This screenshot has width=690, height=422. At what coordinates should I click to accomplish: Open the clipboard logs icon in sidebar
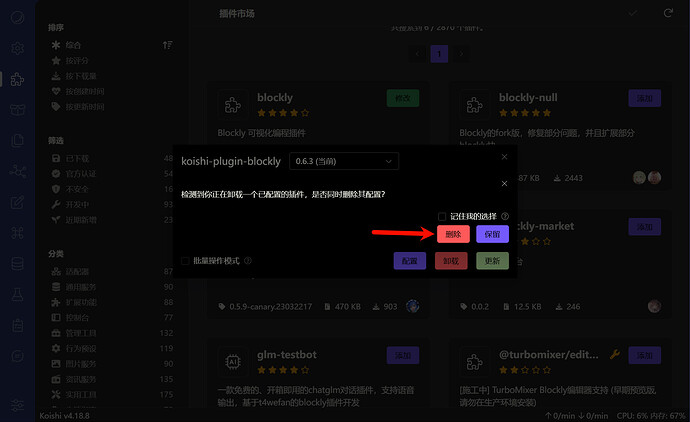17,325
